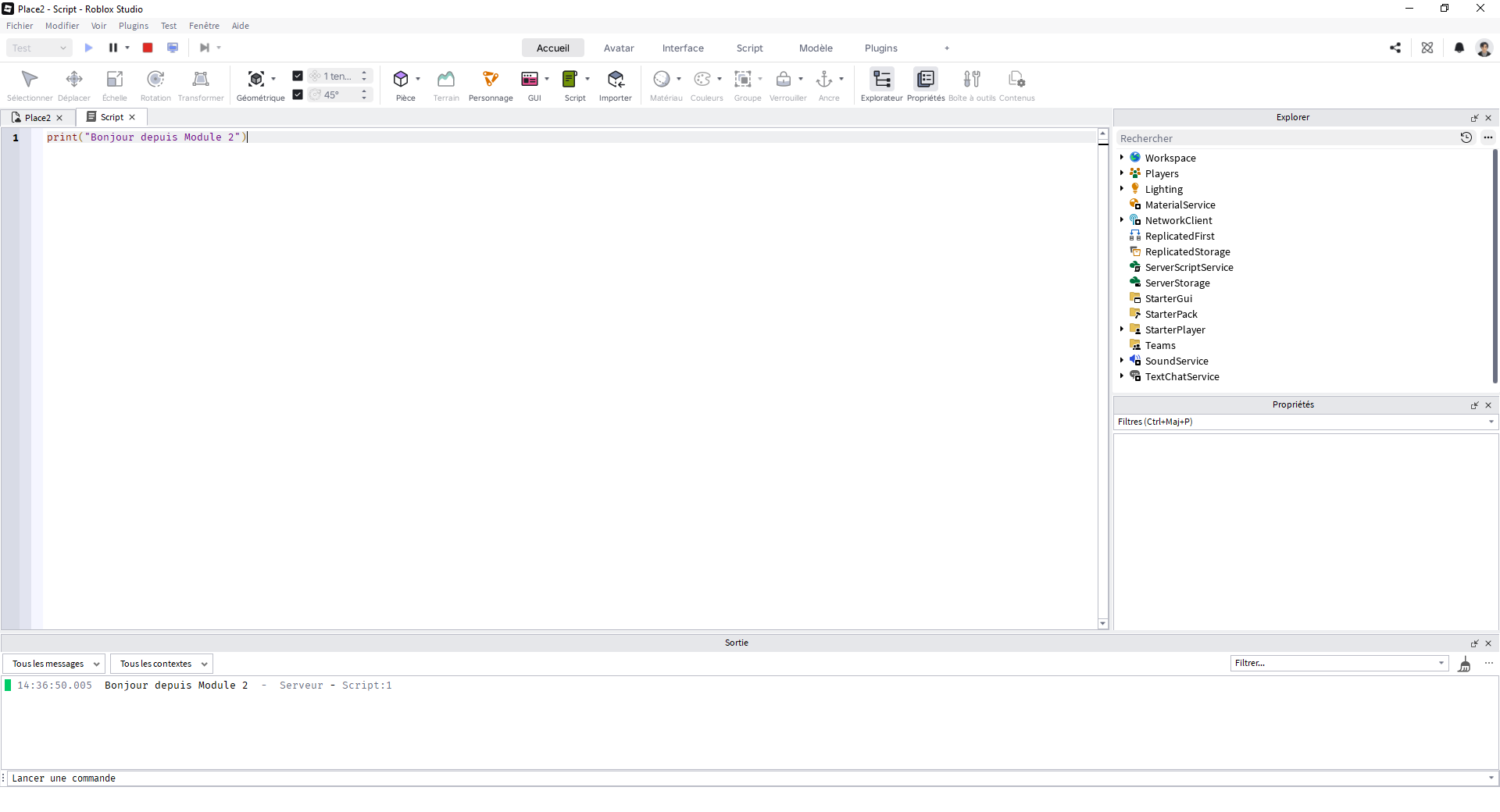Viewport: 1500px width, 812px height.
Task: Toggle the Explorateur panel
Action: (882, 84)
